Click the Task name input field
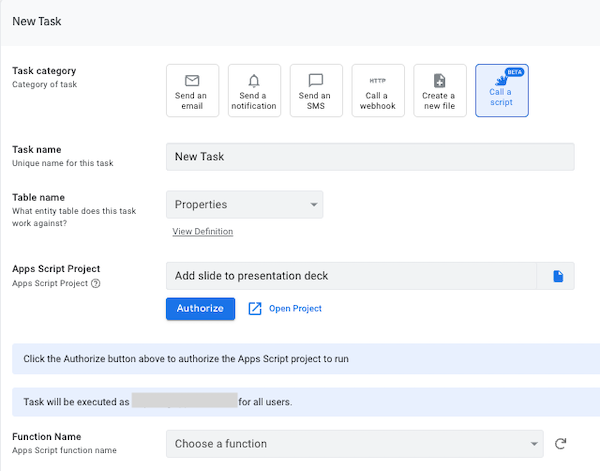Screen dimensions: 600x471 pos(370,157)
